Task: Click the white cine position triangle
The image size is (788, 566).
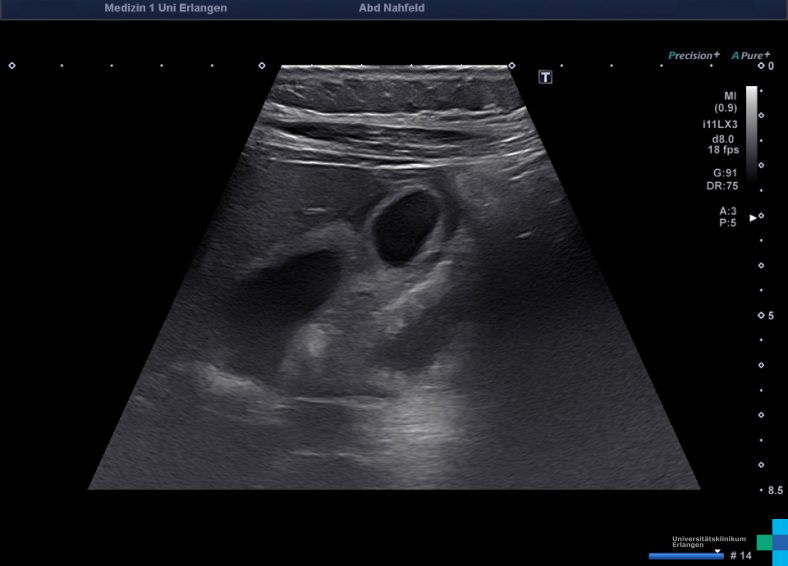Action: pyautogui.click(x=717, y=550)
